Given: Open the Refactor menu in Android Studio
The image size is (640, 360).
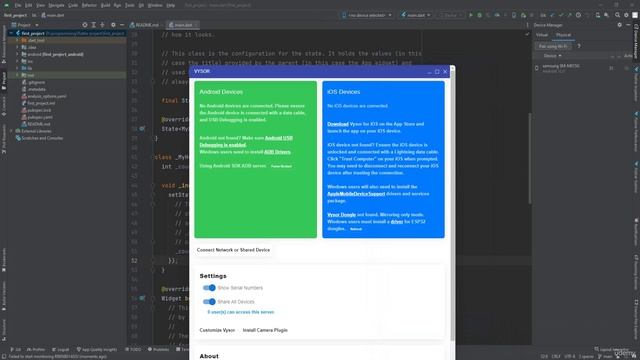Looking at the screenshot, I should tap(89, 5).
